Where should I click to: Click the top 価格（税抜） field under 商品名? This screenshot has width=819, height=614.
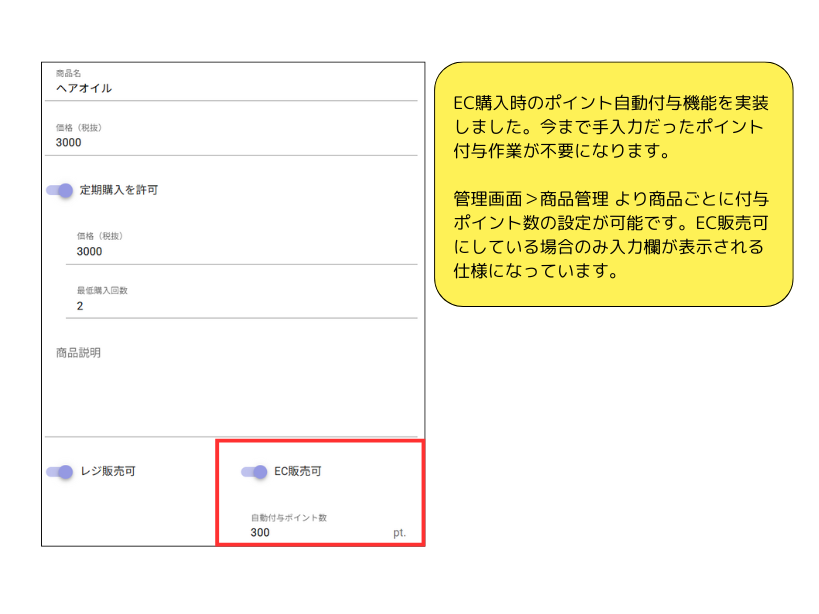pyautogui.click(x=231, y=137)
